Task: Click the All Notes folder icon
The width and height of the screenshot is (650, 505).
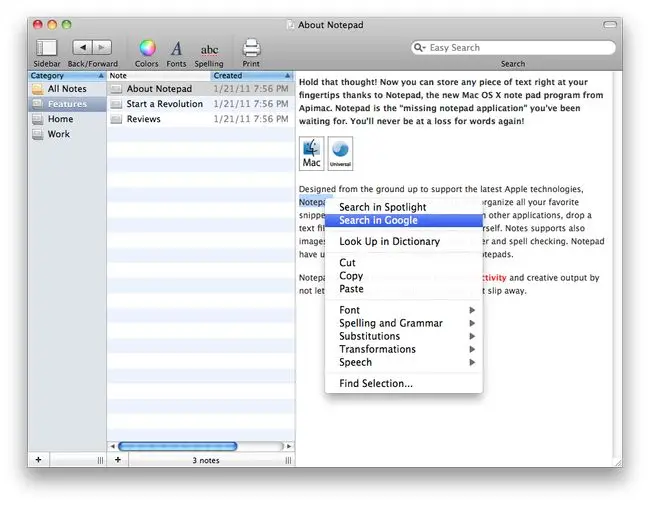Action: 38,89
